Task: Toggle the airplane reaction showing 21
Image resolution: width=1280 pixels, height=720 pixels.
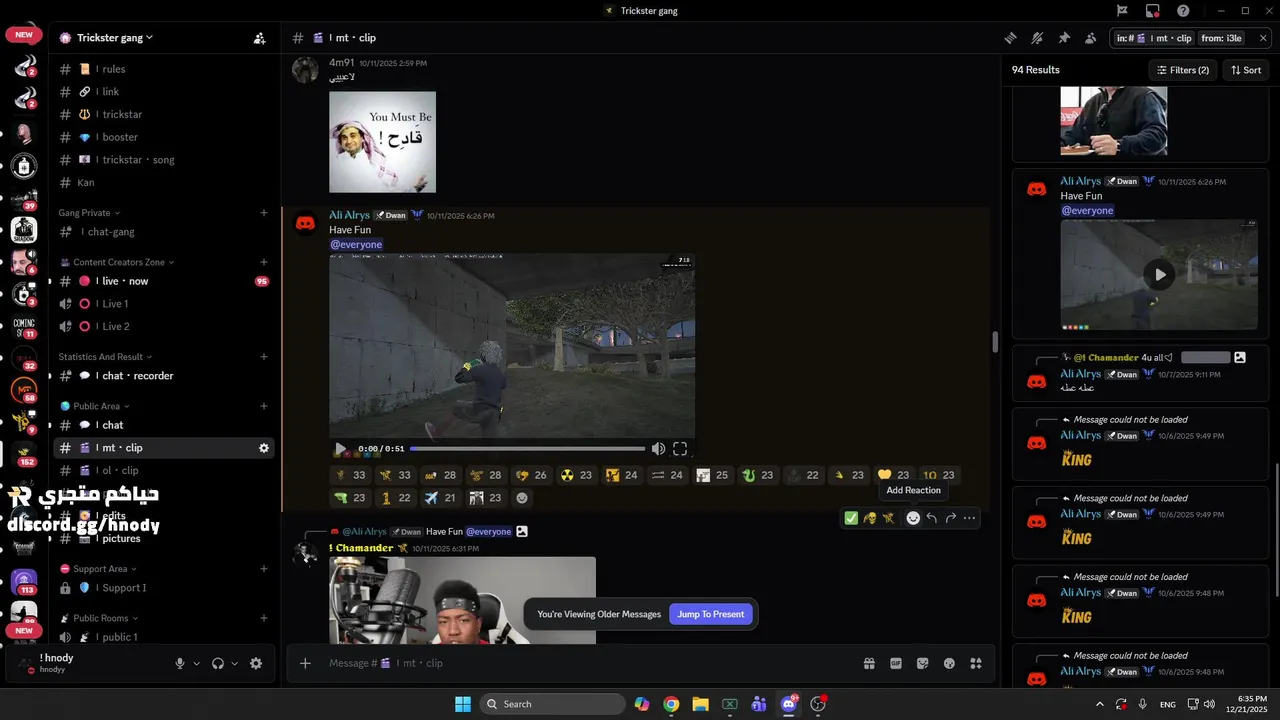Action: point(440,498)
